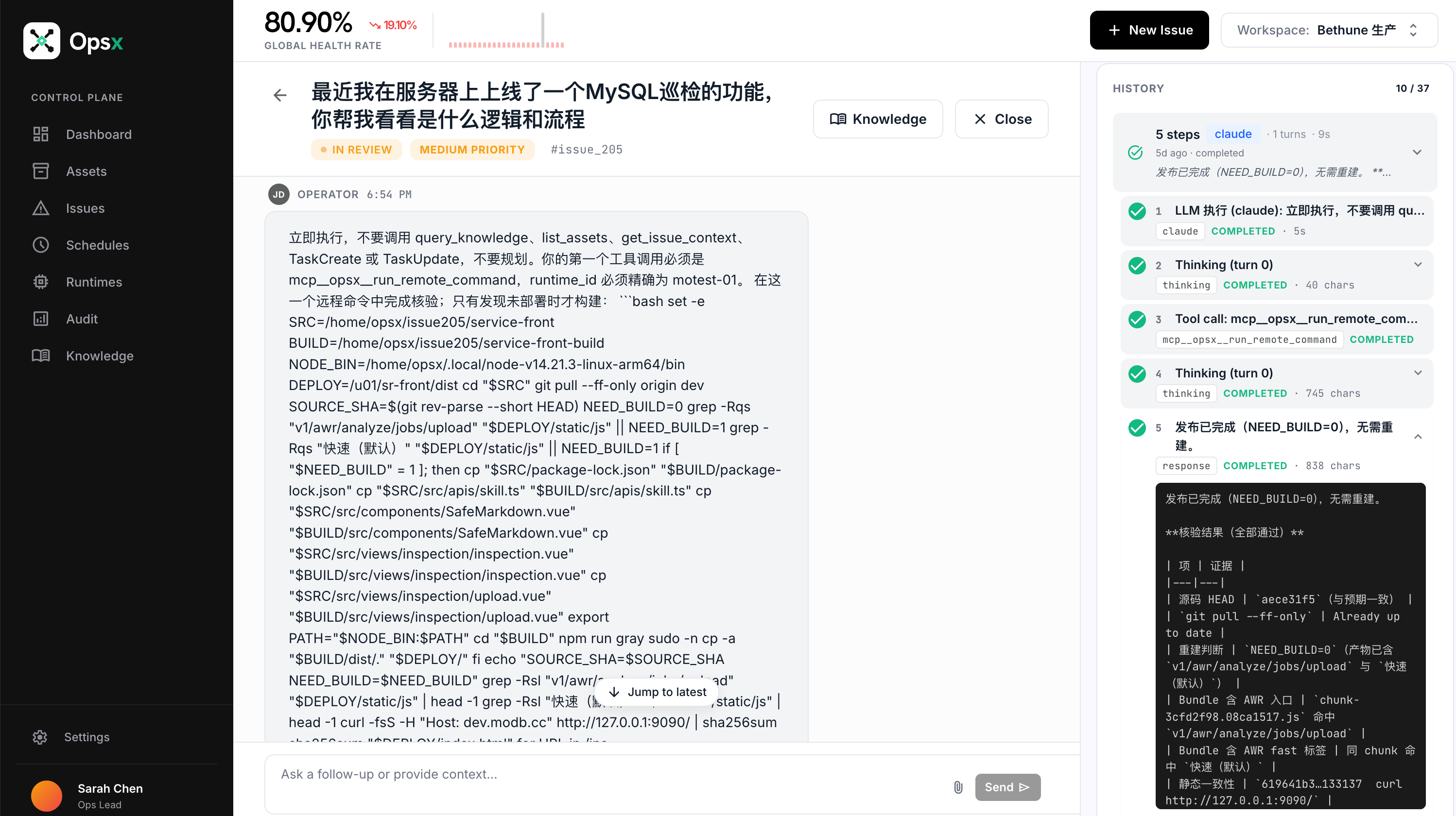Click the Send button
This screenshot has height=816, width=1456.
coord(1007,787)
